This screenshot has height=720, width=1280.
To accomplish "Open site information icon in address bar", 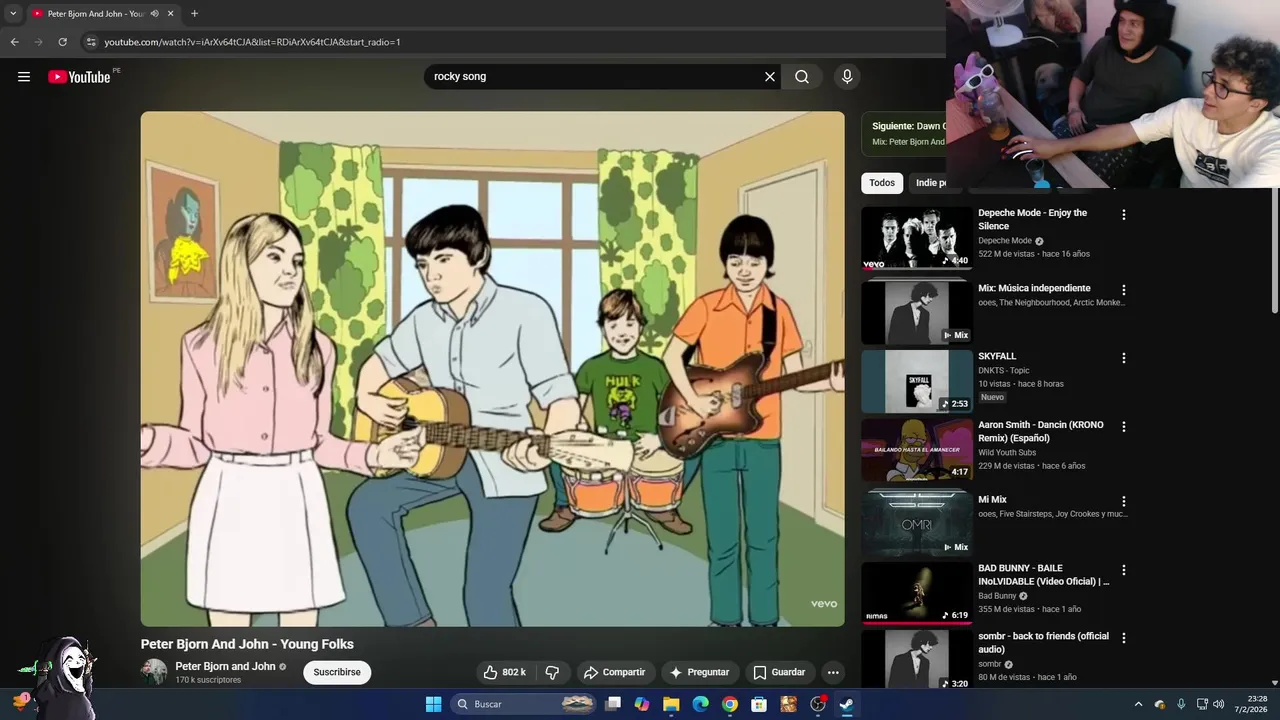I will click(91, 42).
